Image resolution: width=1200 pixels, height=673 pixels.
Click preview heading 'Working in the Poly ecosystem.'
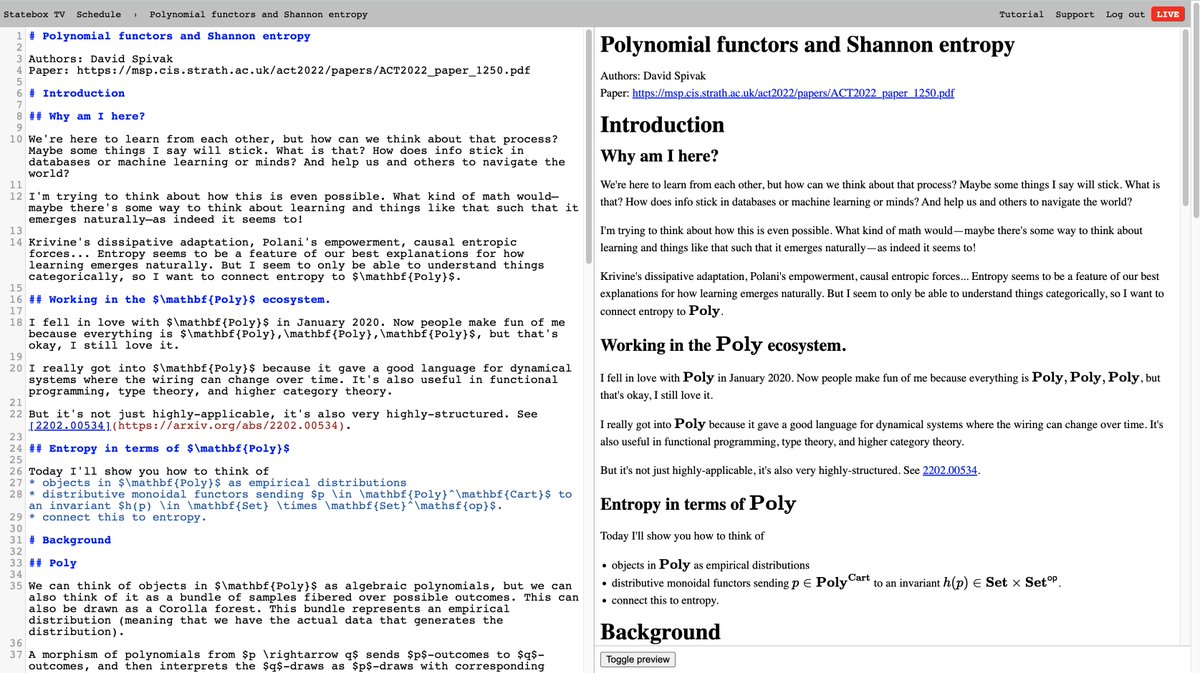point(723,345)
